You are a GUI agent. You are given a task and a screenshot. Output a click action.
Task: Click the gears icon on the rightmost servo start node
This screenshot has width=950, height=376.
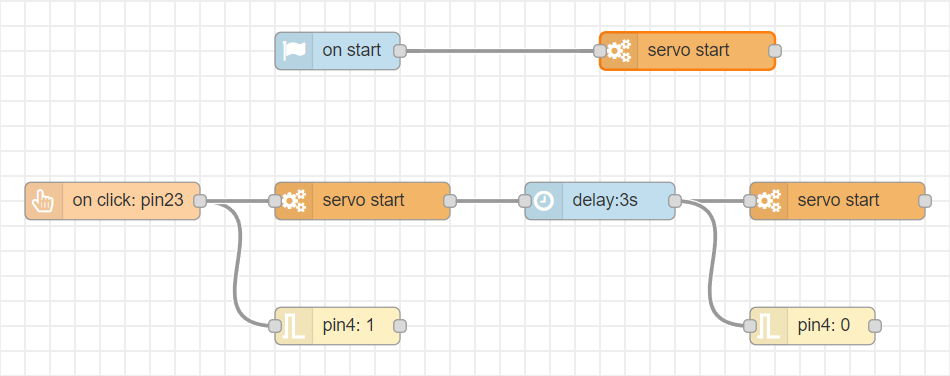coord(769,200)
